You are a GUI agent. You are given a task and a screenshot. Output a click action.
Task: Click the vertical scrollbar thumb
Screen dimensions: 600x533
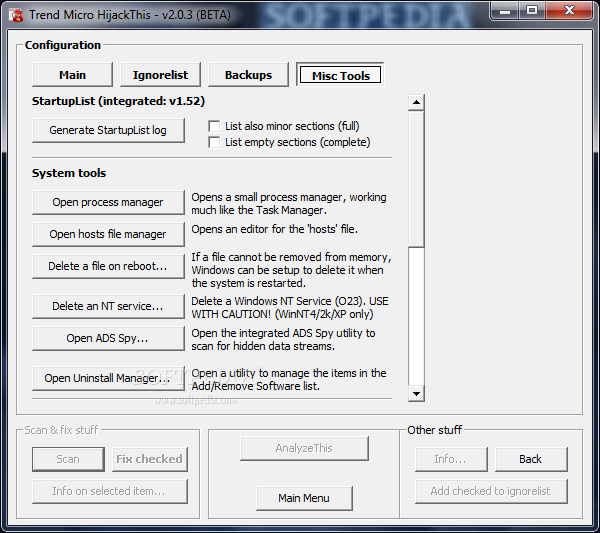(416, 179)
